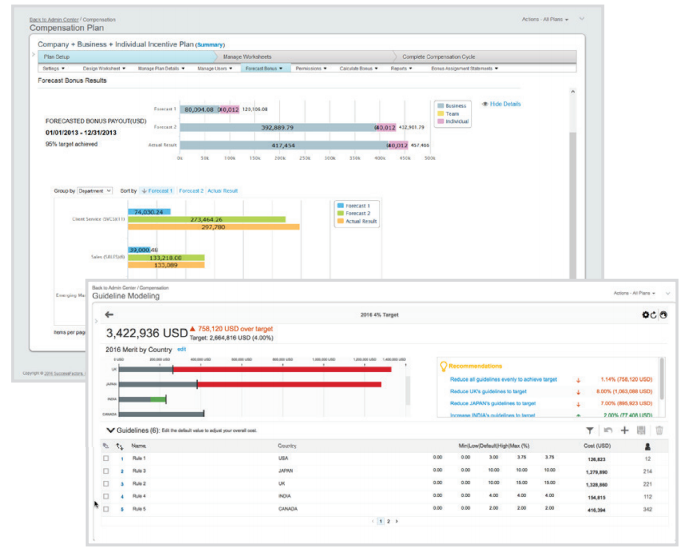The height and width of the screenshot is (552, 688).
Task: Open Actions - All Plans dropdown in Compensation Plan
Action: coord(545,19)
